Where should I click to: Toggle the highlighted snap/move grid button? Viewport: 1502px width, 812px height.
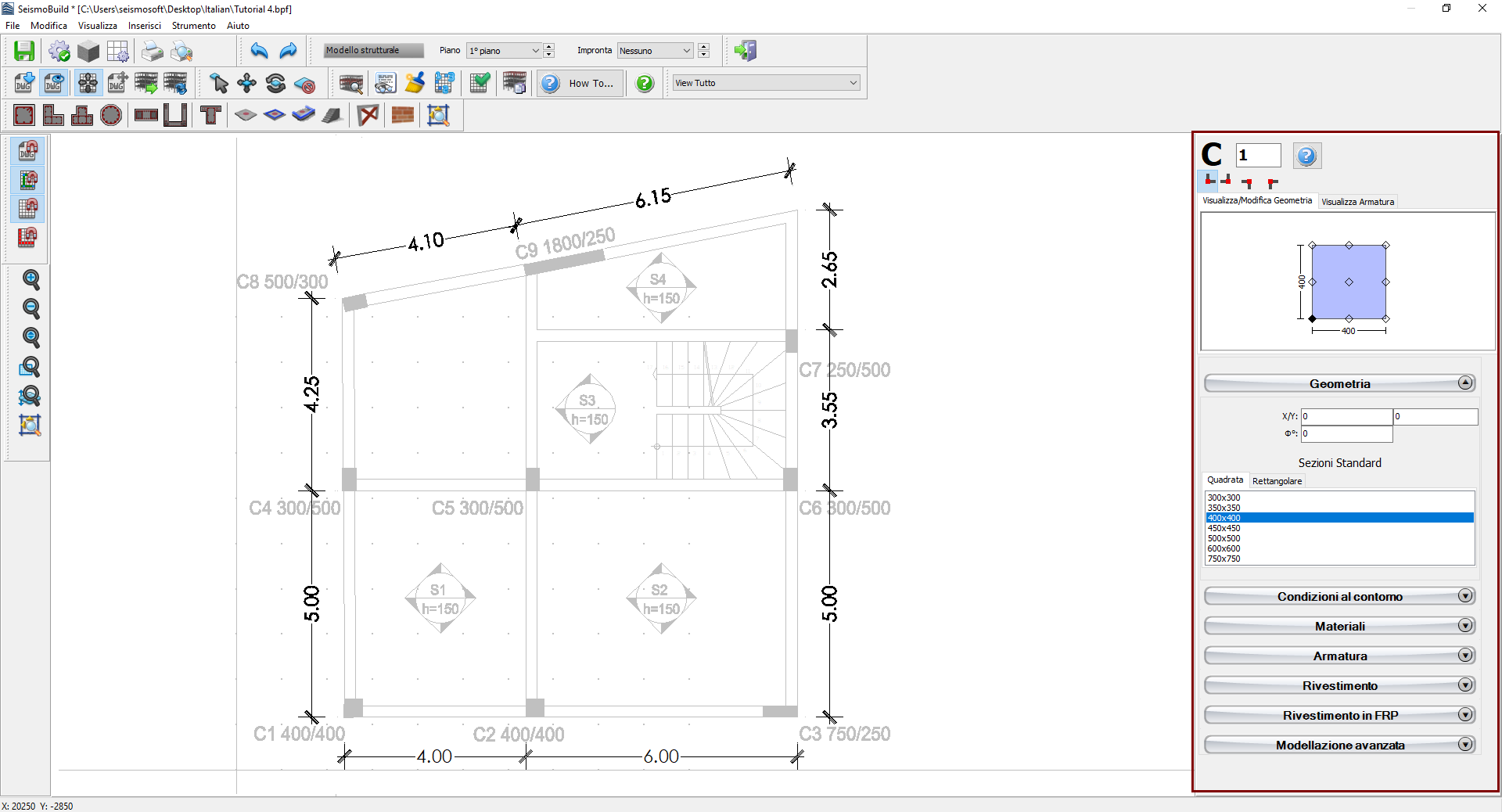pyautogui.click(x=88, y=83)
